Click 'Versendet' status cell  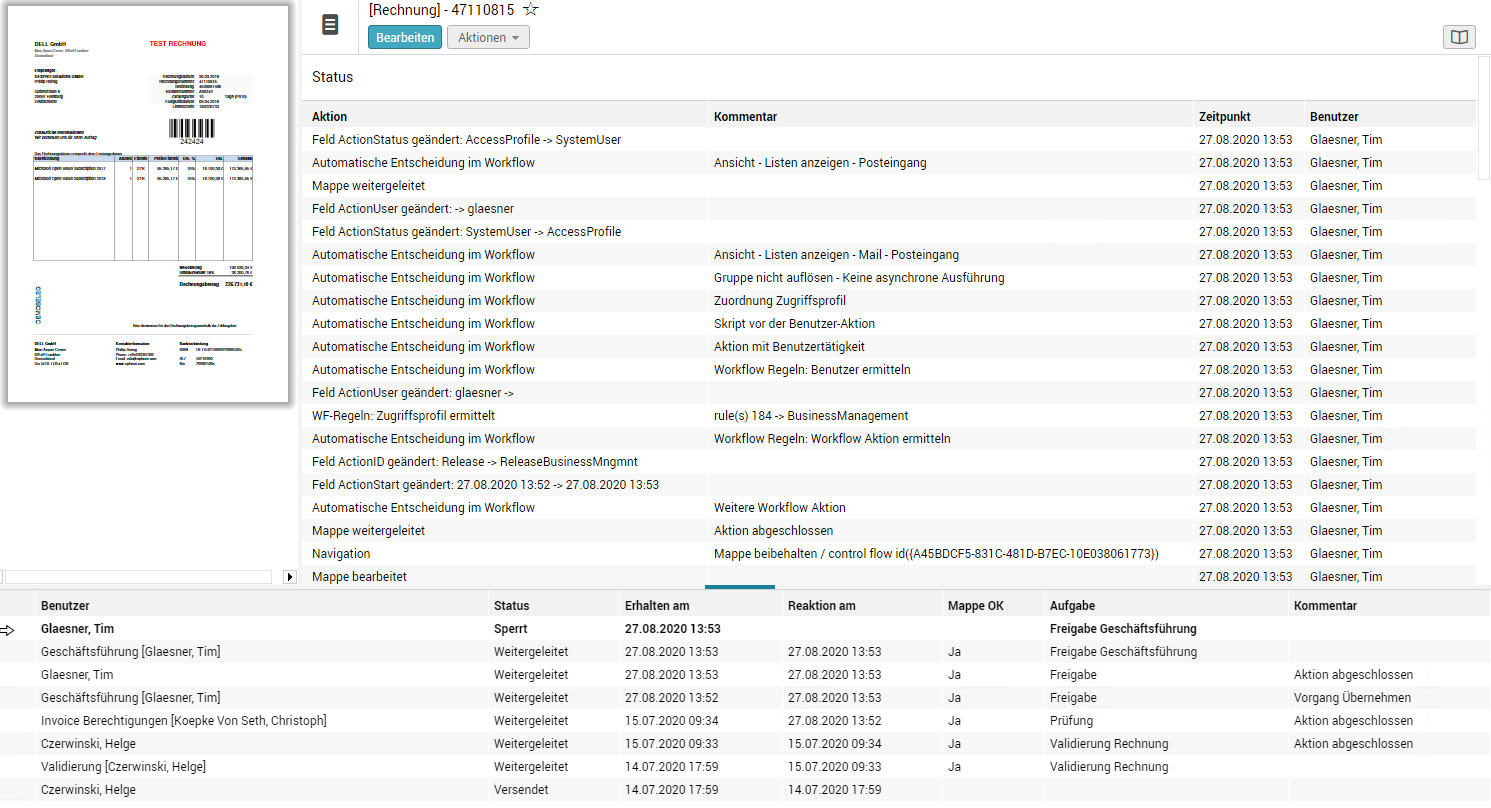[x=522, y=790]
